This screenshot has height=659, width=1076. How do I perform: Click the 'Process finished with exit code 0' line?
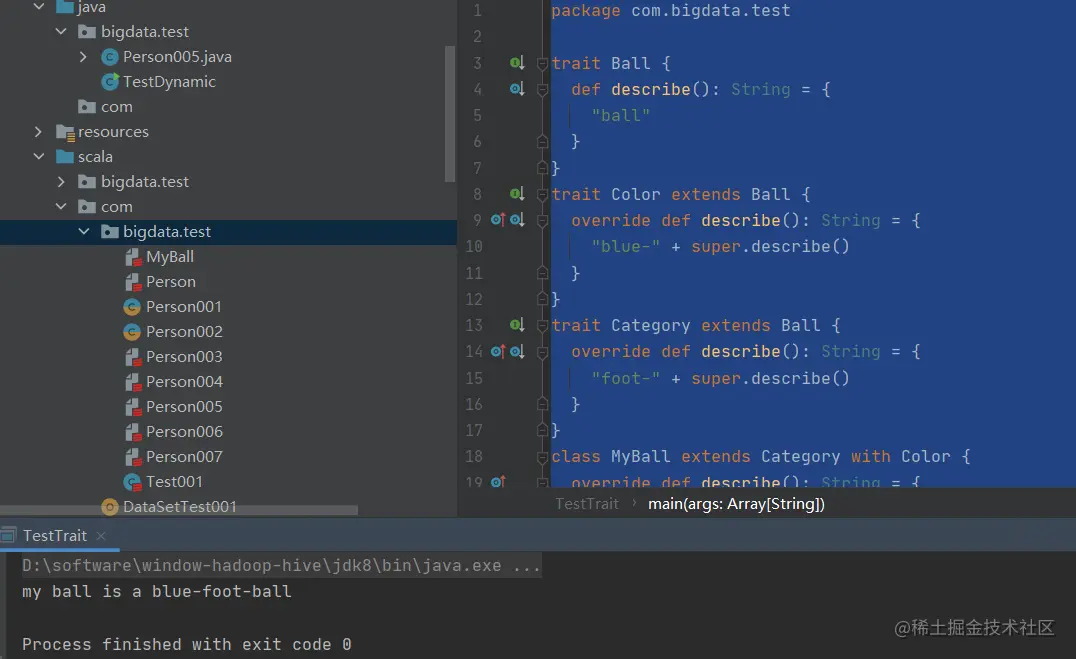click(187, 645)
